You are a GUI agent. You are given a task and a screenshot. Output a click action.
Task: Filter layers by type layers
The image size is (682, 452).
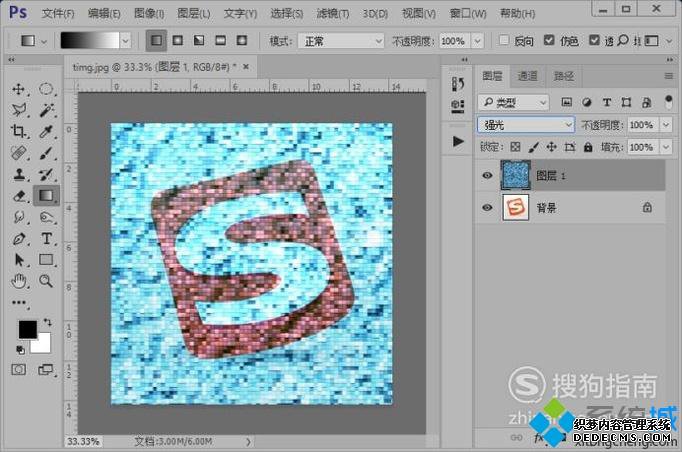click(606, 102)
